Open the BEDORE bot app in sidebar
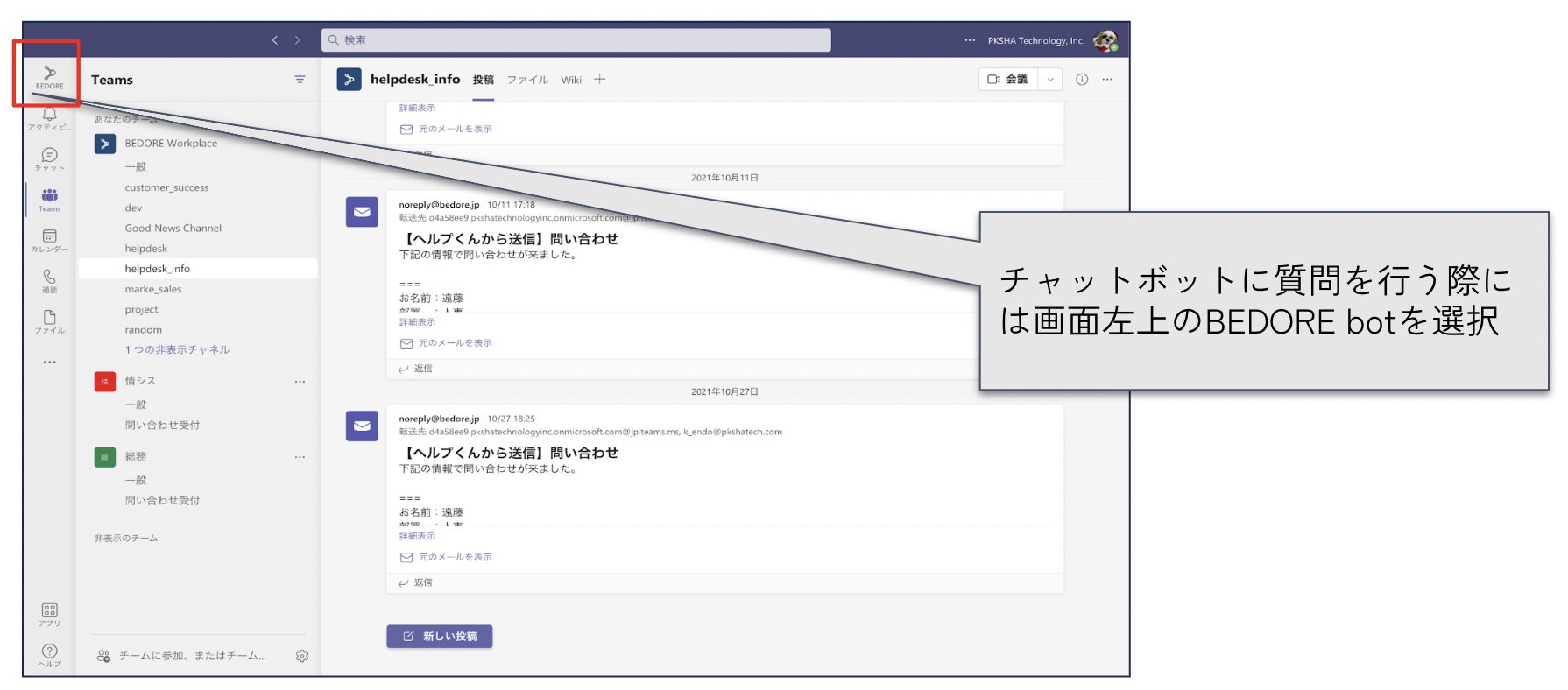The height and width of the screenshot is (690, 1568). (x=49, y=76)
